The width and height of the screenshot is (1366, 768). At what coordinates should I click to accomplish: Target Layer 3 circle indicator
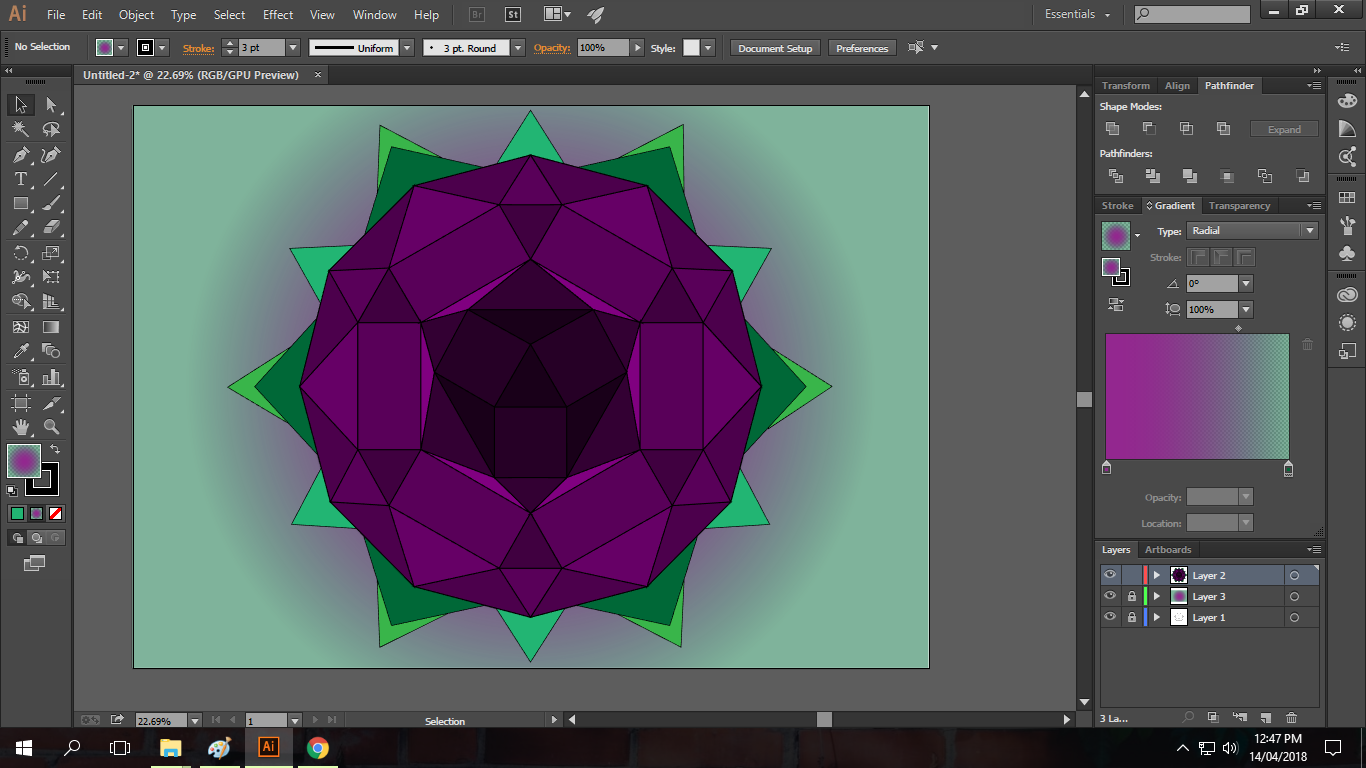[x=1294, y=596]
